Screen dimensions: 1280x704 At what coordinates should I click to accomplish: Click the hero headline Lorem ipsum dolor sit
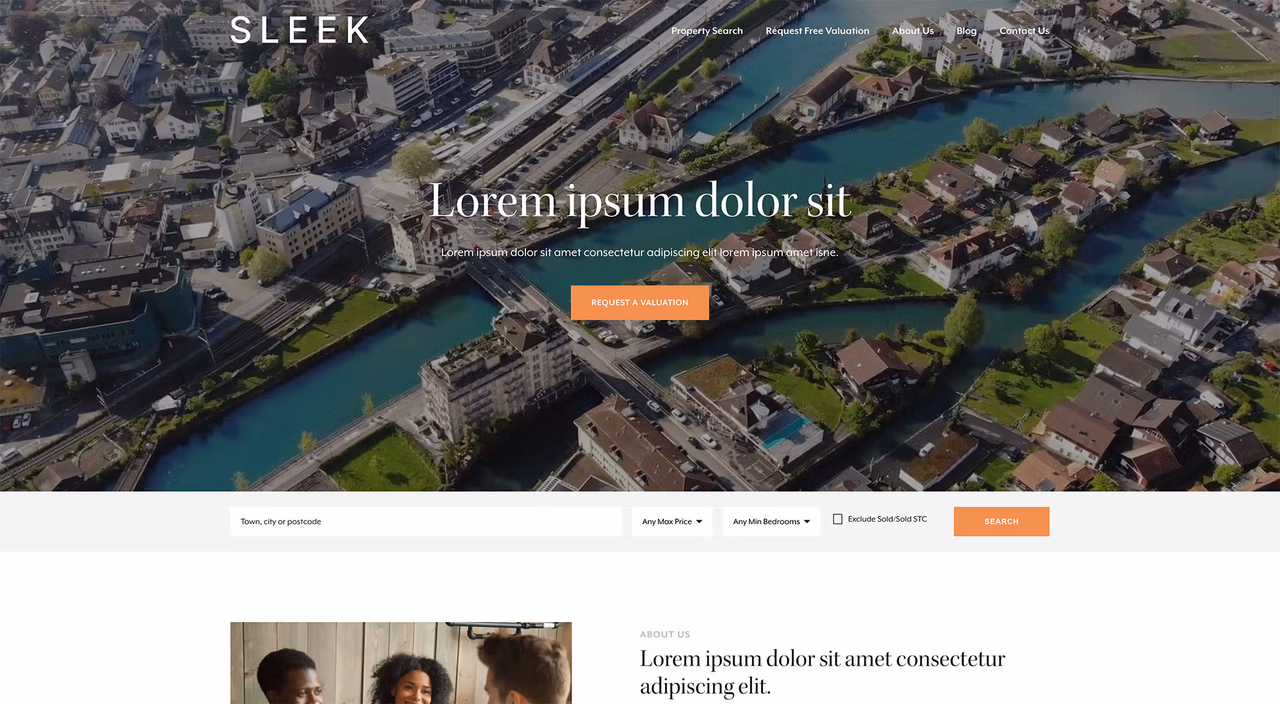point(640,201)
